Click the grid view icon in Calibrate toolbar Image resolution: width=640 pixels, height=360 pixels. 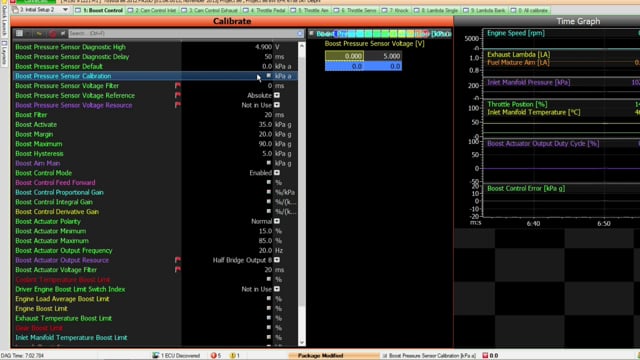[19, 33]
